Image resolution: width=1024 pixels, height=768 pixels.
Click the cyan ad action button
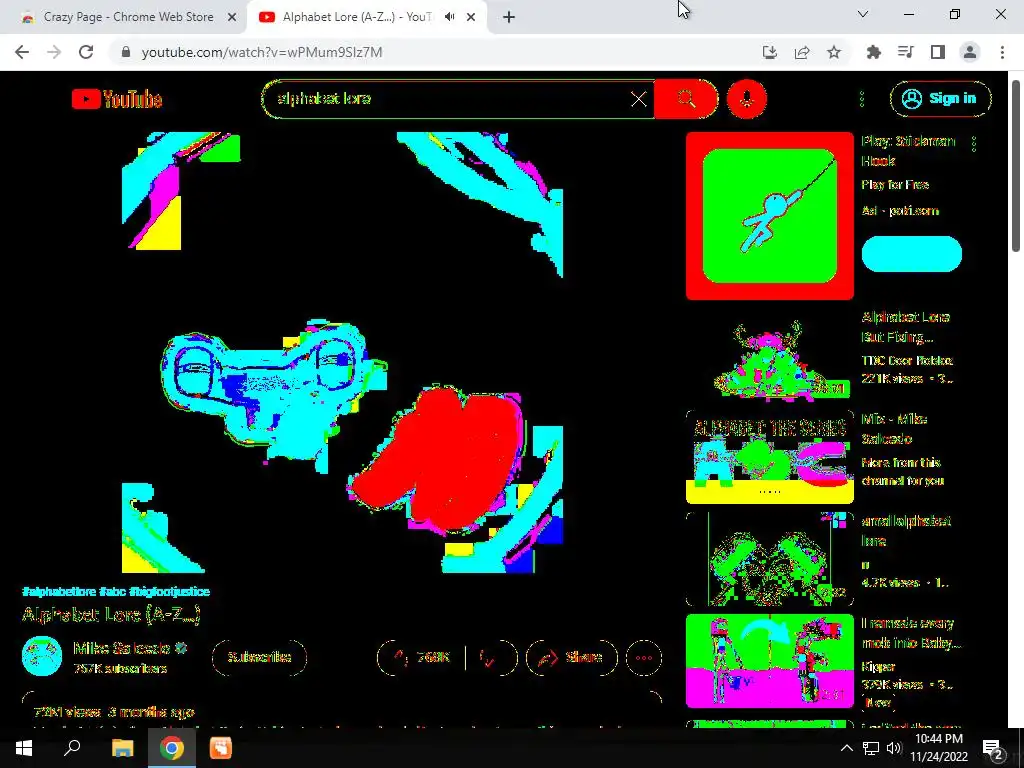tap(912, 254)
